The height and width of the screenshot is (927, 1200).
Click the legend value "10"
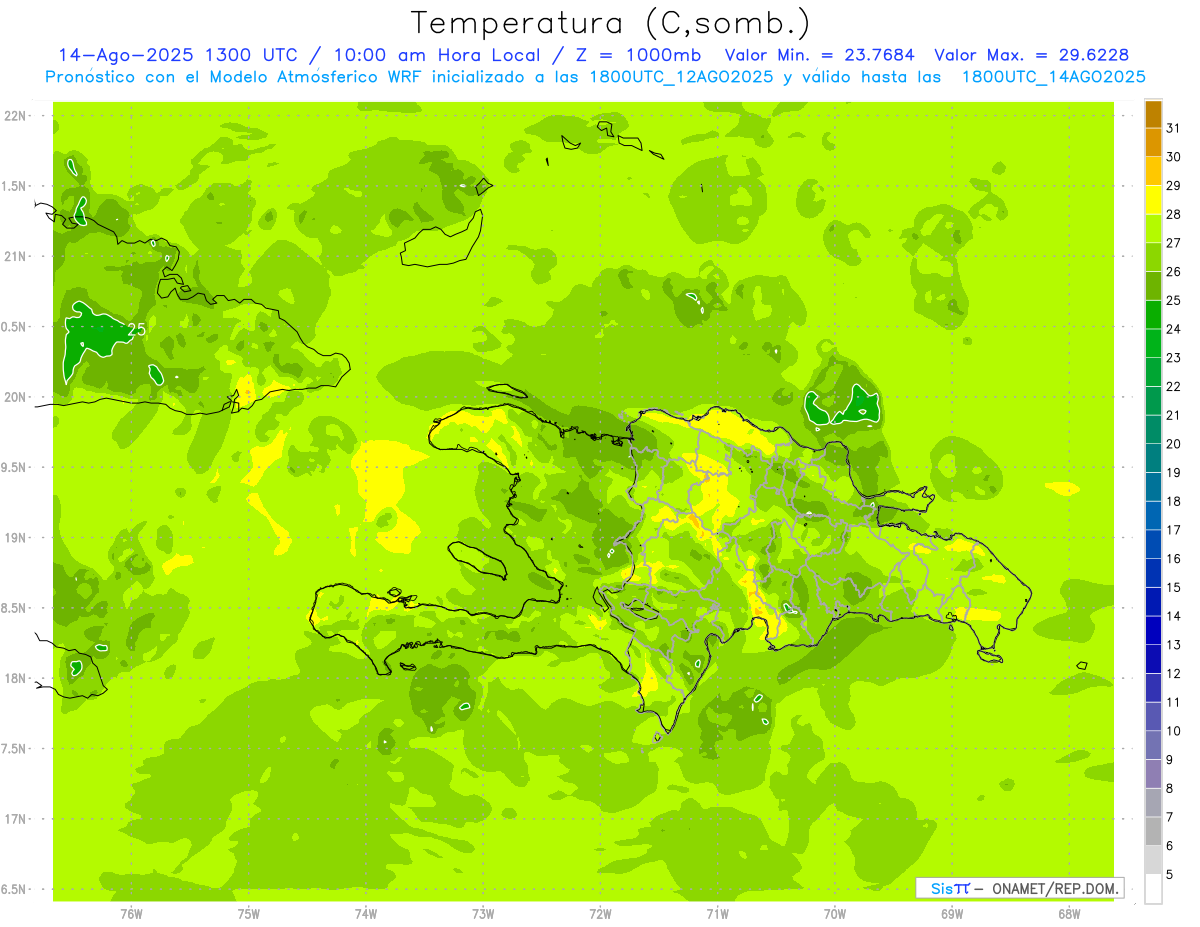pyautogui.click(x=1174, y=731)
